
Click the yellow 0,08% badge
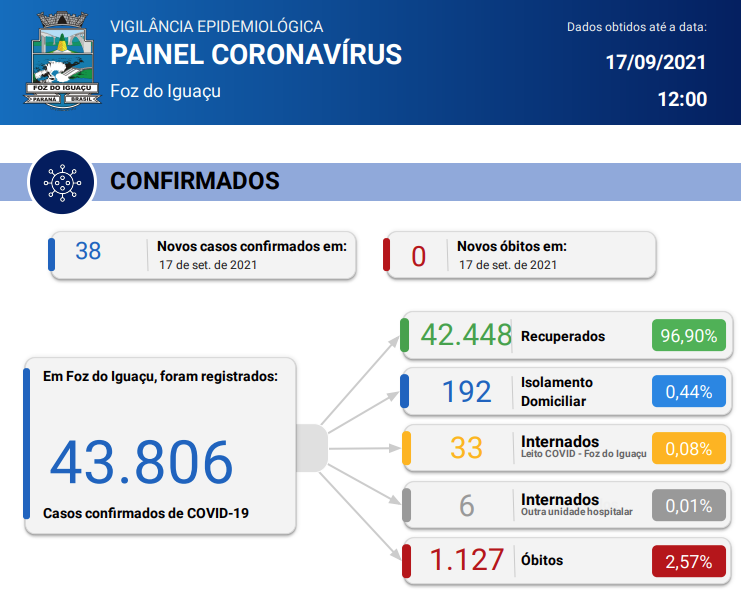(x=689, y=448)
